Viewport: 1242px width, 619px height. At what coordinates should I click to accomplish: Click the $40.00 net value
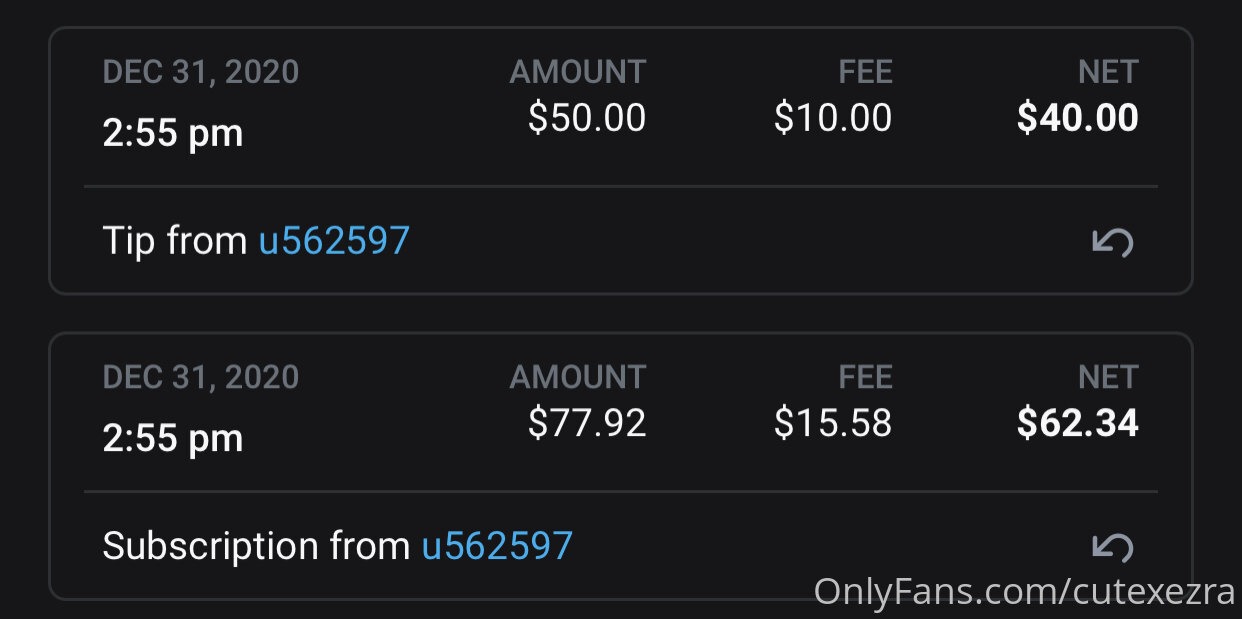pos(1078,118)
